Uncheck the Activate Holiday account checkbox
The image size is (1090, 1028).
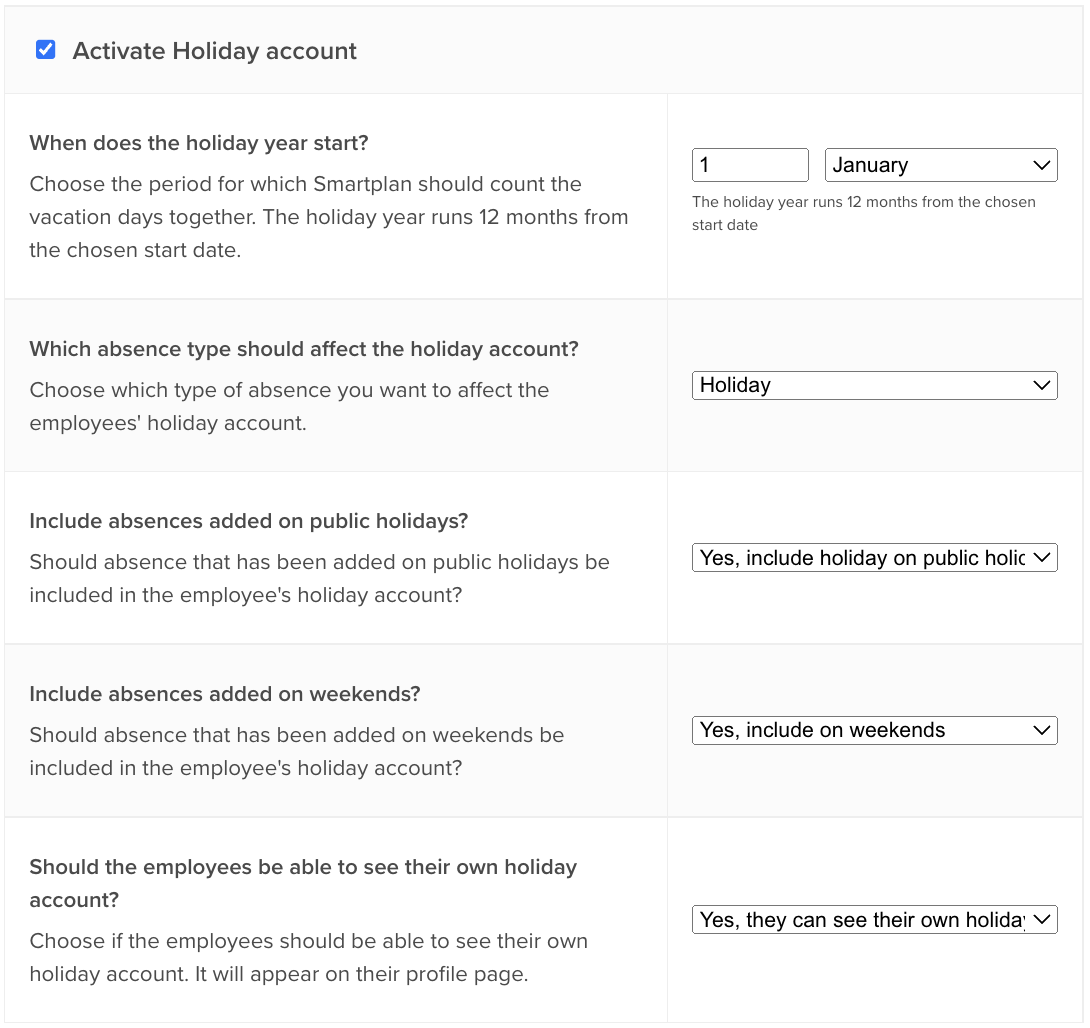tap(45, 50)
